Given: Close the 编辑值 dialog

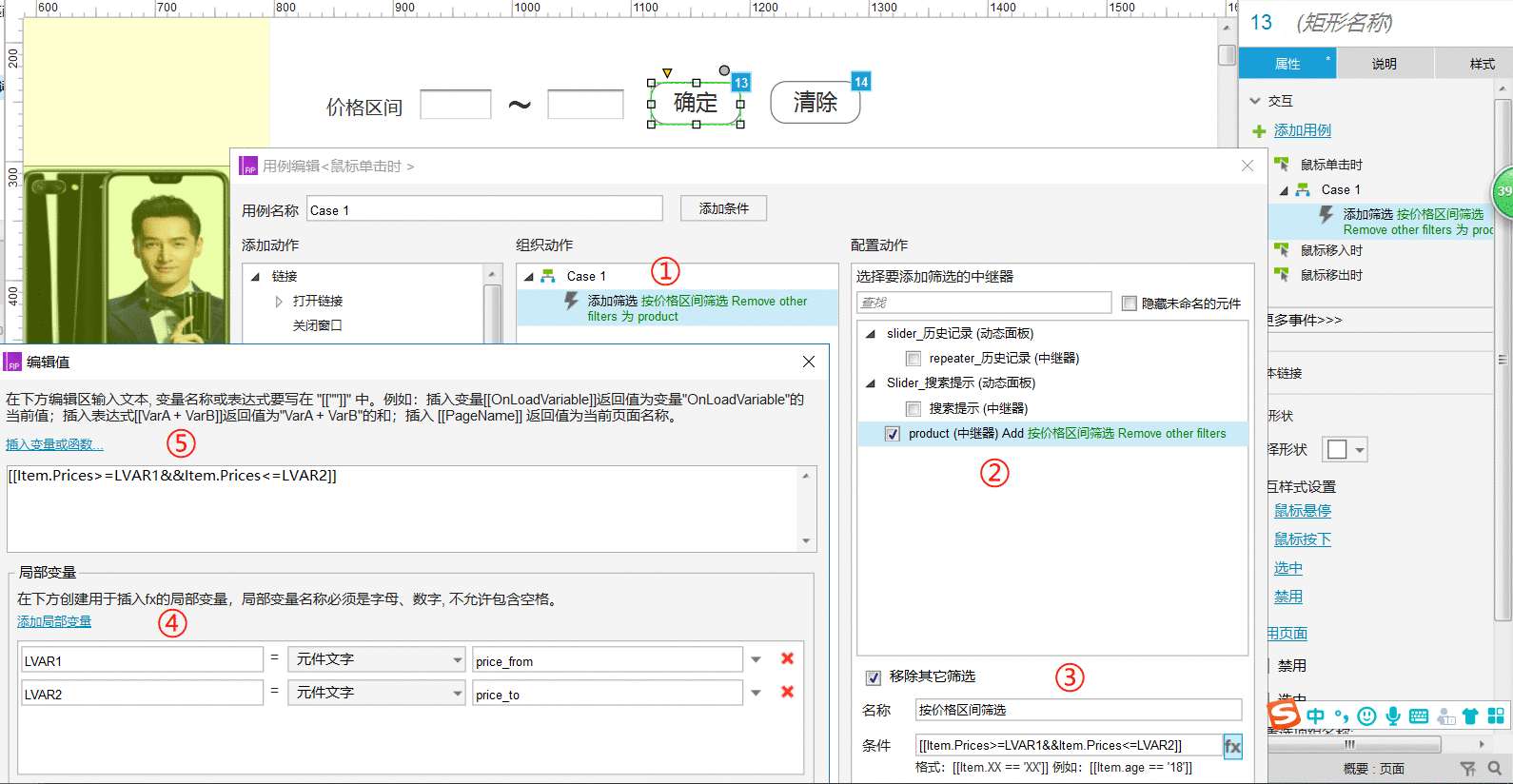Looking at the screenshot, I should tap(809, 362).
